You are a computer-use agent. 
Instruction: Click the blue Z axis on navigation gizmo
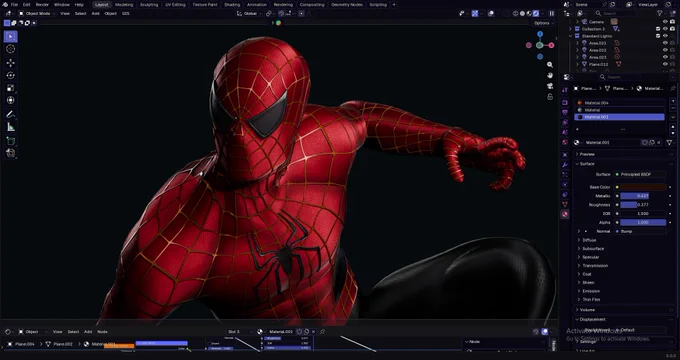click(x=540, y=34)
